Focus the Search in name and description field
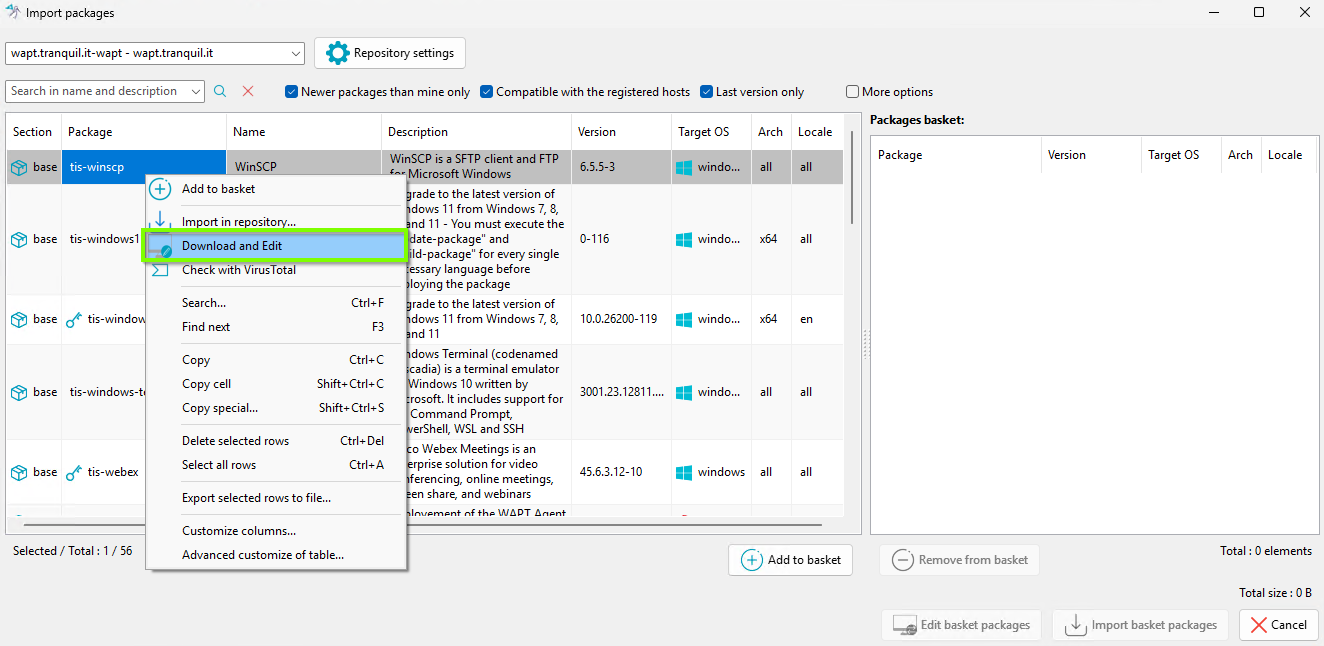Viewport: 1324px width, 646px height. pyautogui.click(x=96, y=91)
